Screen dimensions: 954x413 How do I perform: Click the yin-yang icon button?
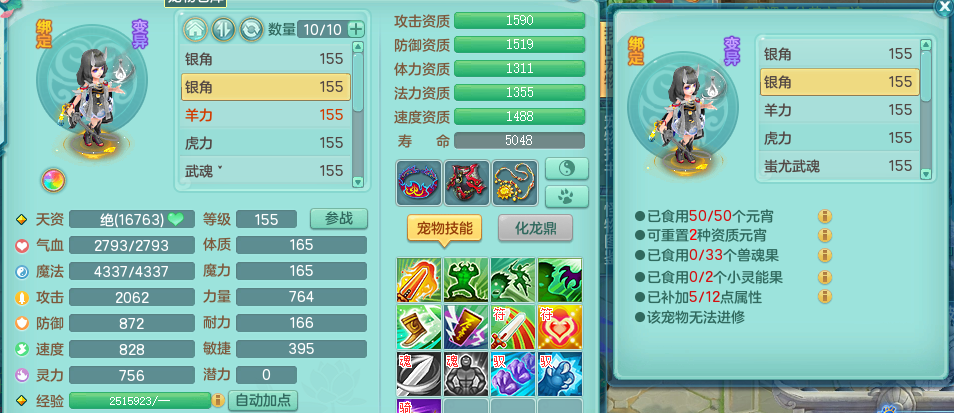[566, 168]
